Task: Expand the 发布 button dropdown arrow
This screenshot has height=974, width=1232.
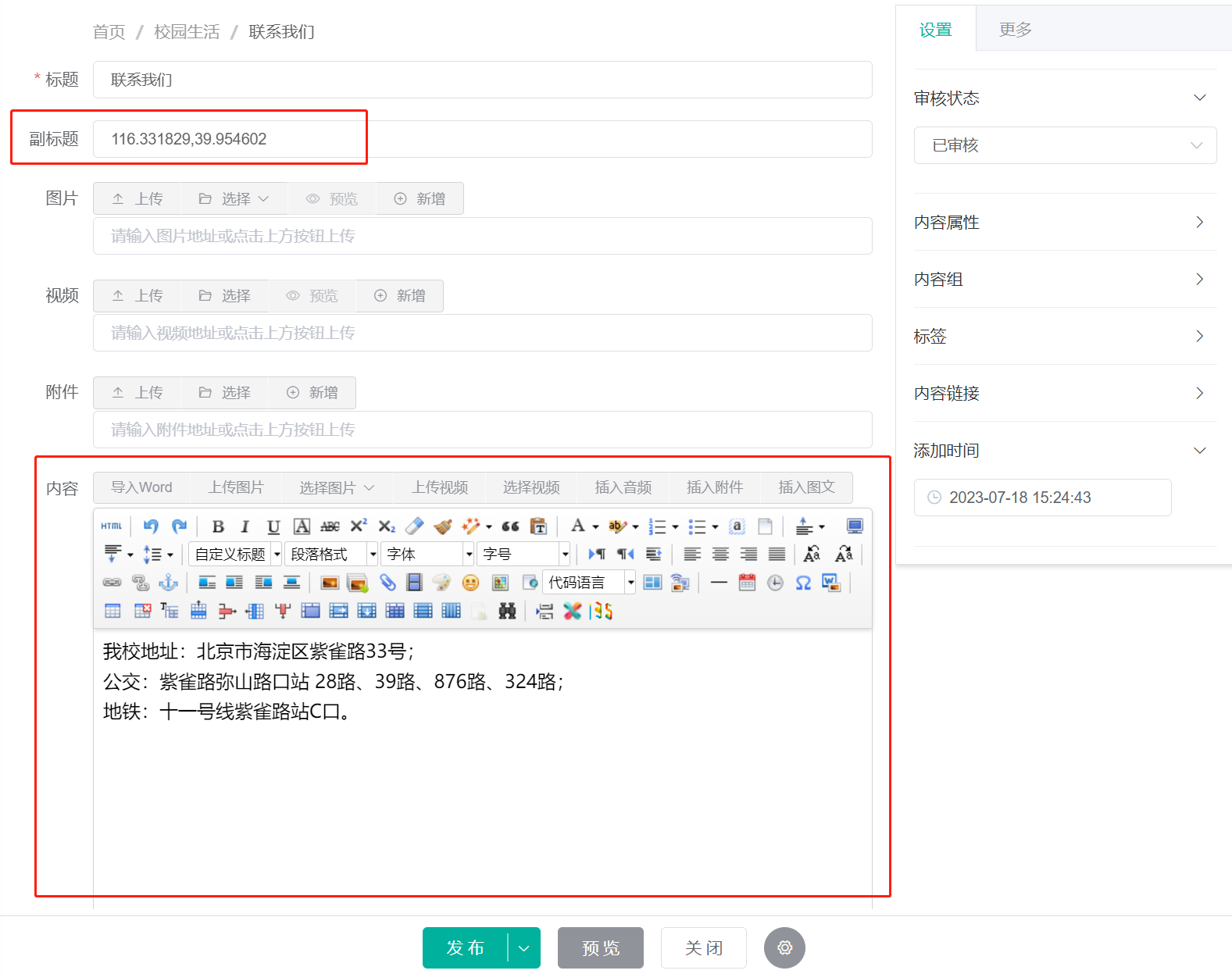Action: (524, 947)
